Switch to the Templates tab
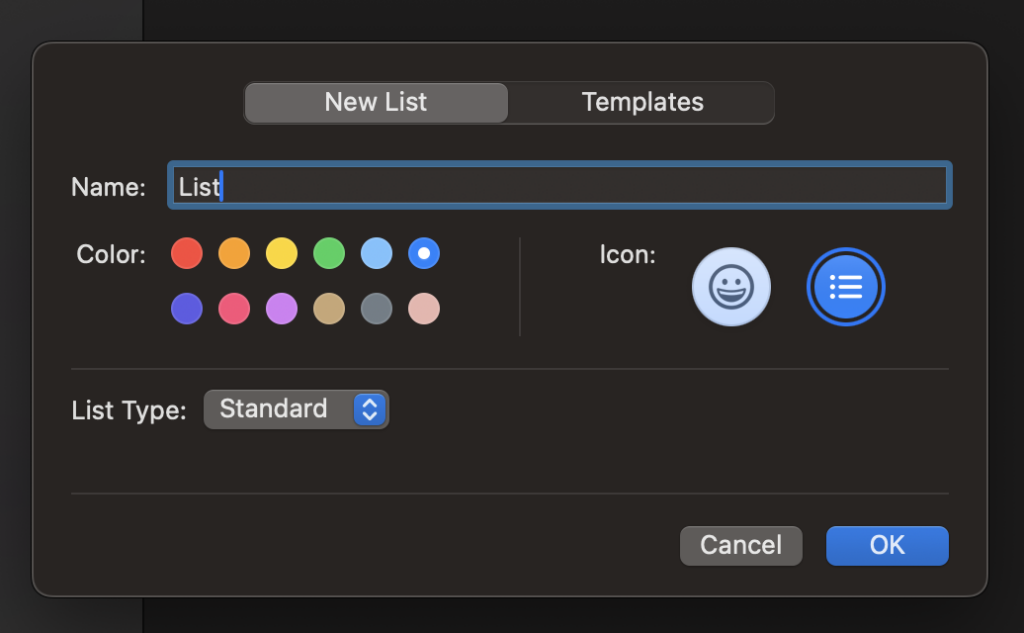1024x633 pixels. click(x=642, y=102)
